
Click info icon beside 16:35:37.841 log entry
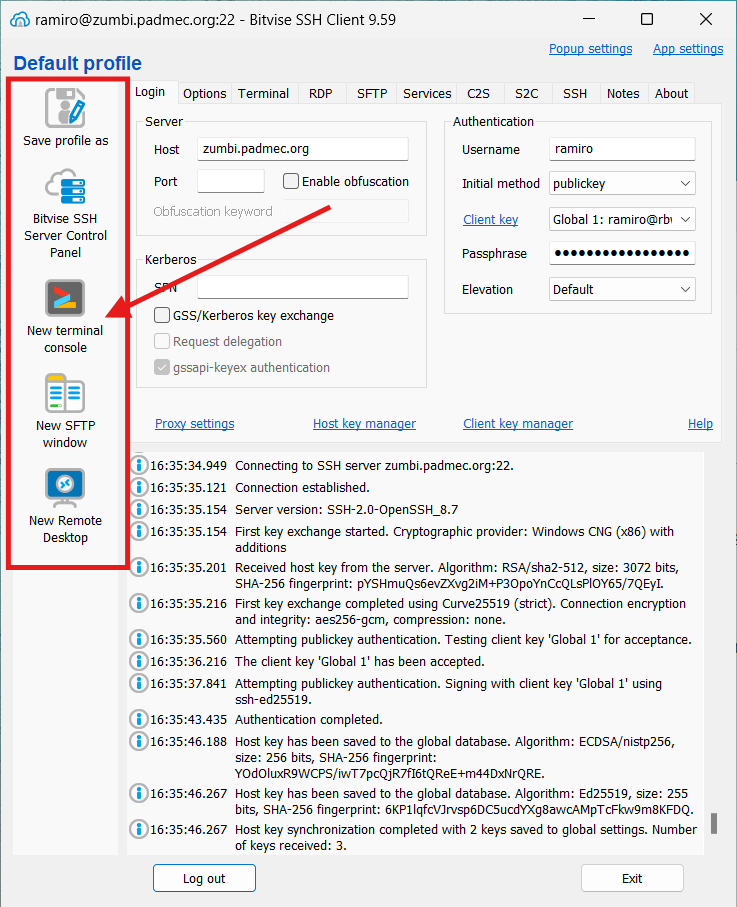(139, 683)
